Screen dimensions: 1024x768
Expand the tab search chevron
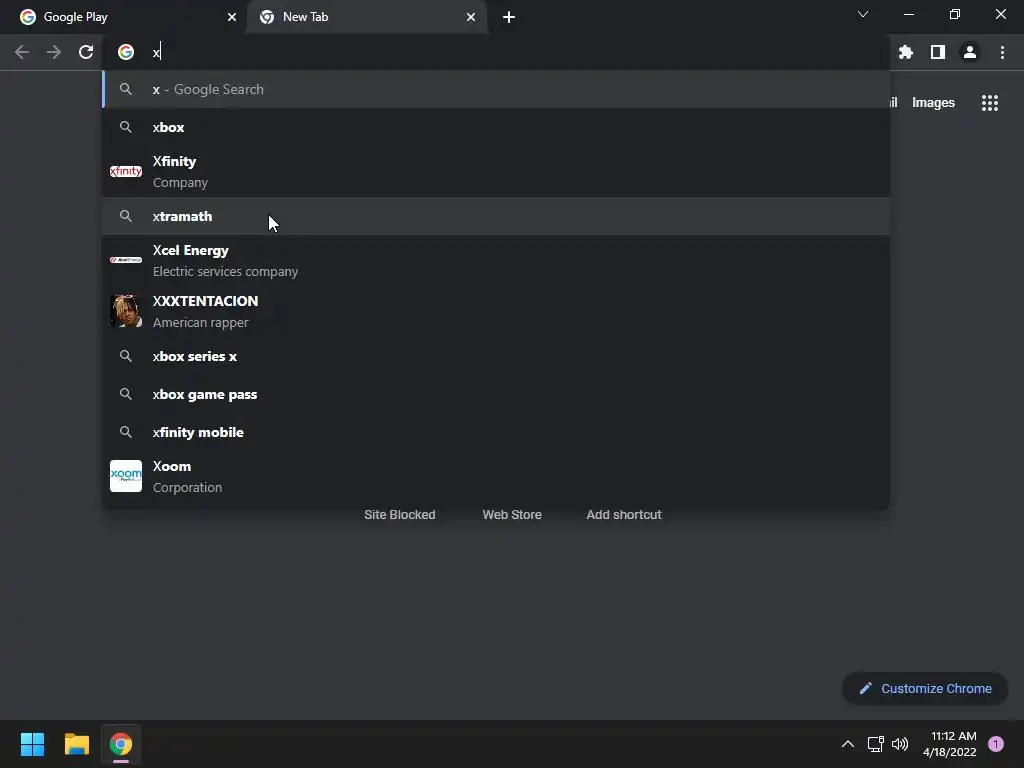tap(863, 14)
